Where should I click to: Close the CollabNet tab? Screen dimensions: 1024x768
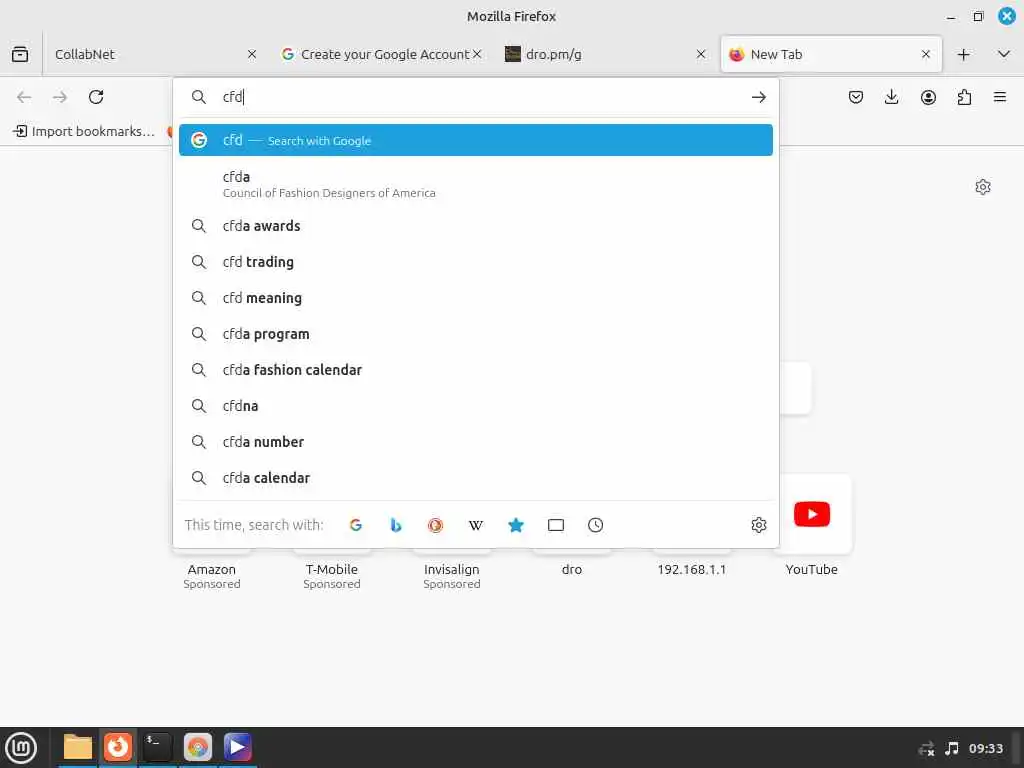(252, 54)
